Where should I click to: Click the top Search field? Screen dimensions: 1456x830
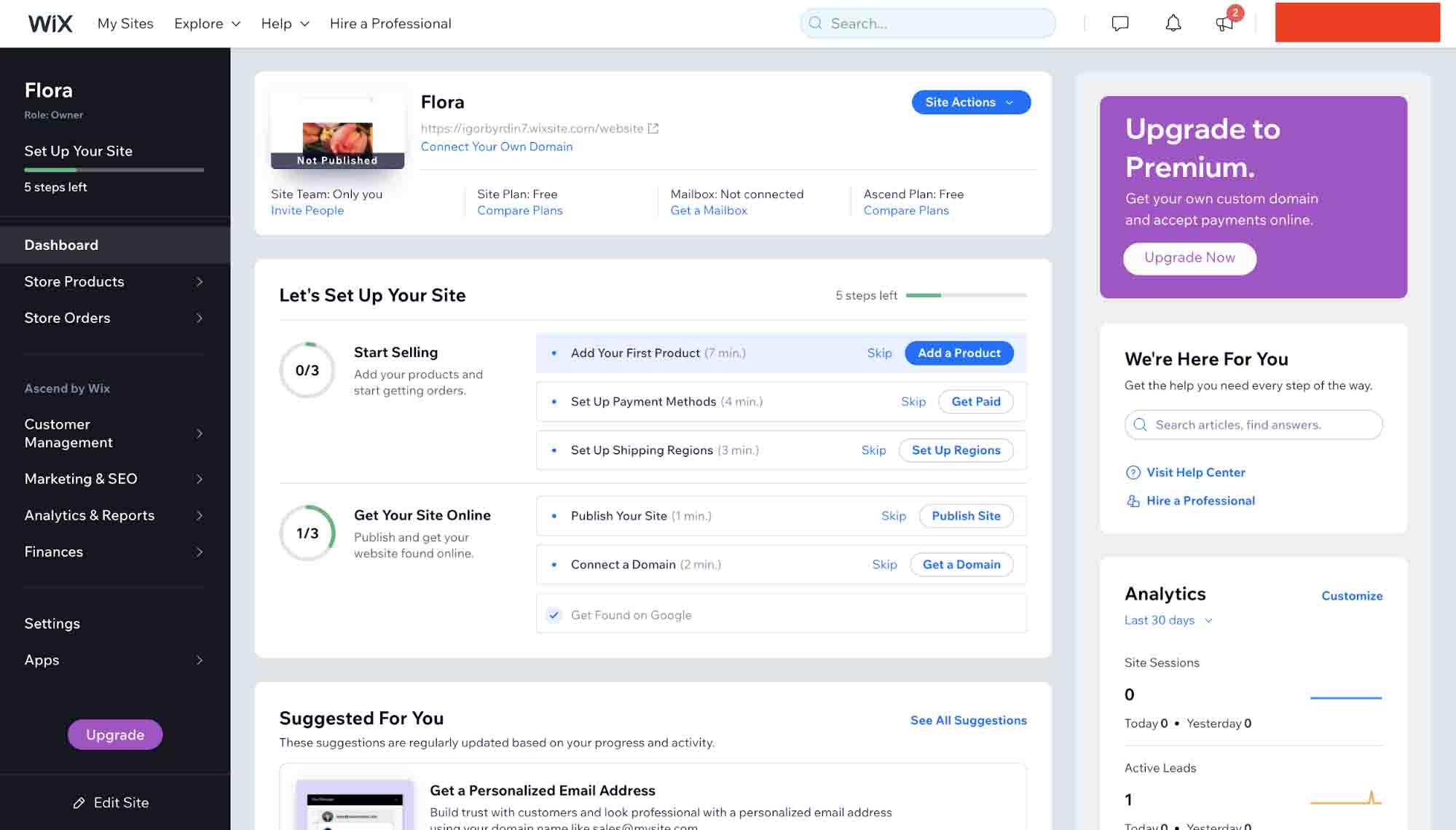pos(927,23)
